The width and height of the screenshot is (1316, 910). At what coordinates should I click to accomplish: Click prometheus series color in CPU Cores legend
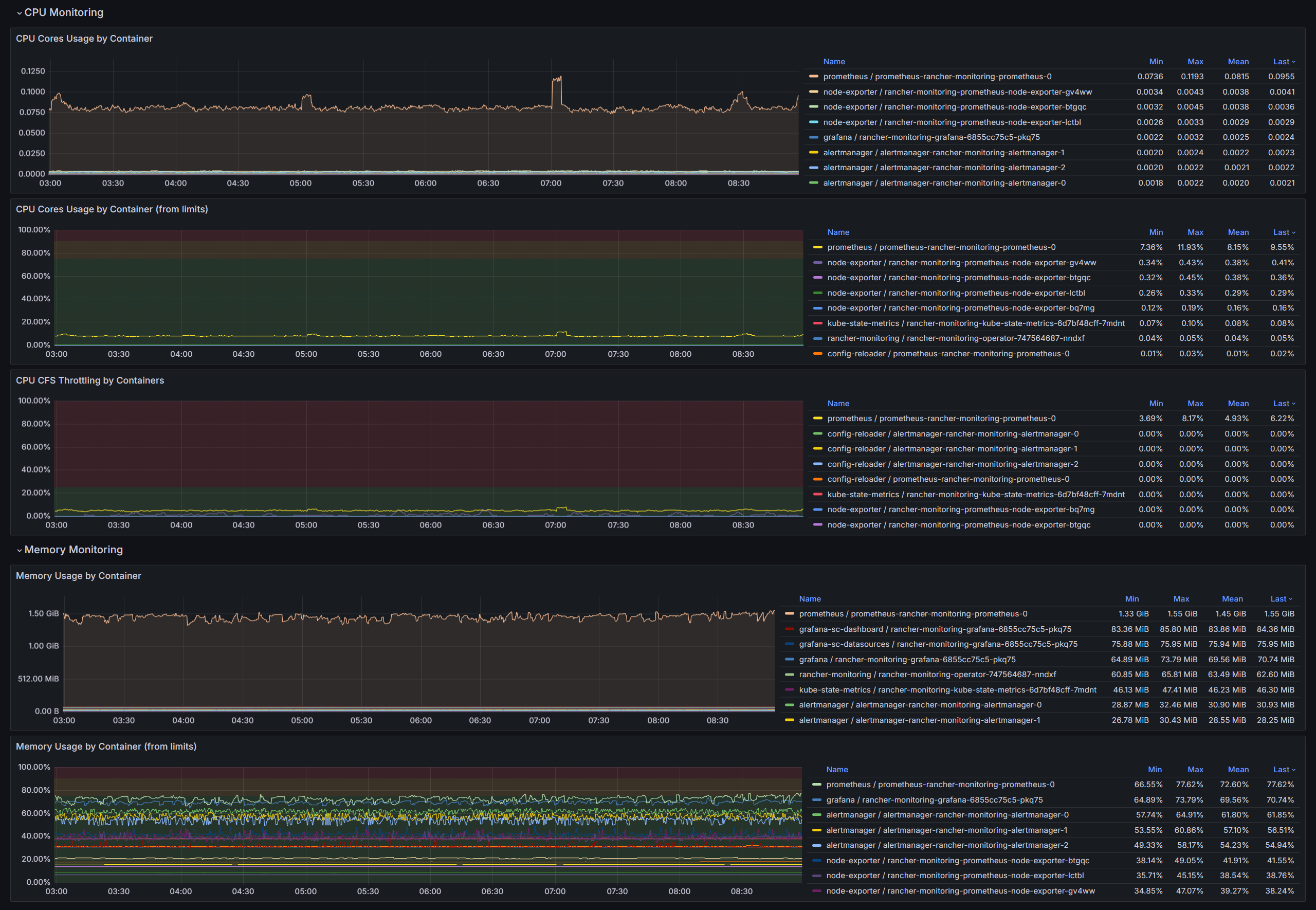(813, 77)
